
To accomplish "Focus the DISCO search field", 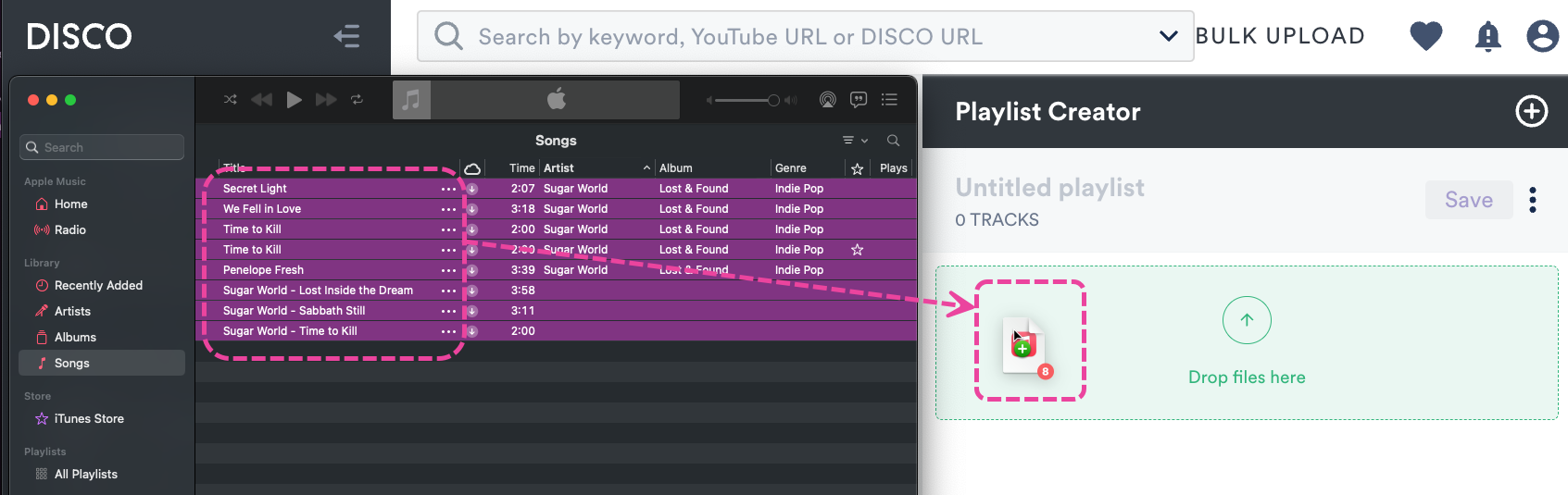I will pos(806,36).
